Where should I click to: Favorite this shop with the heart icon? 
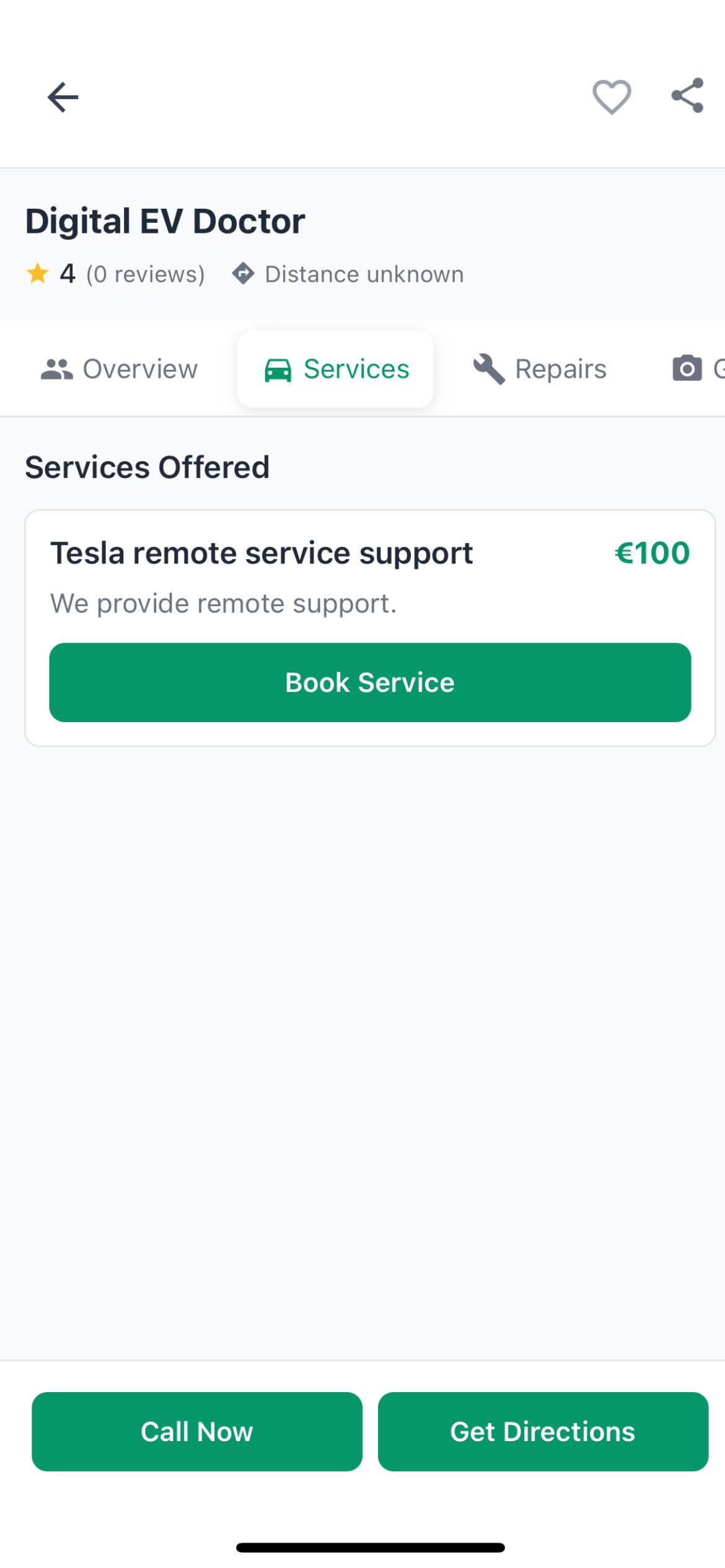pyautogui.click(x=612, y=97)
